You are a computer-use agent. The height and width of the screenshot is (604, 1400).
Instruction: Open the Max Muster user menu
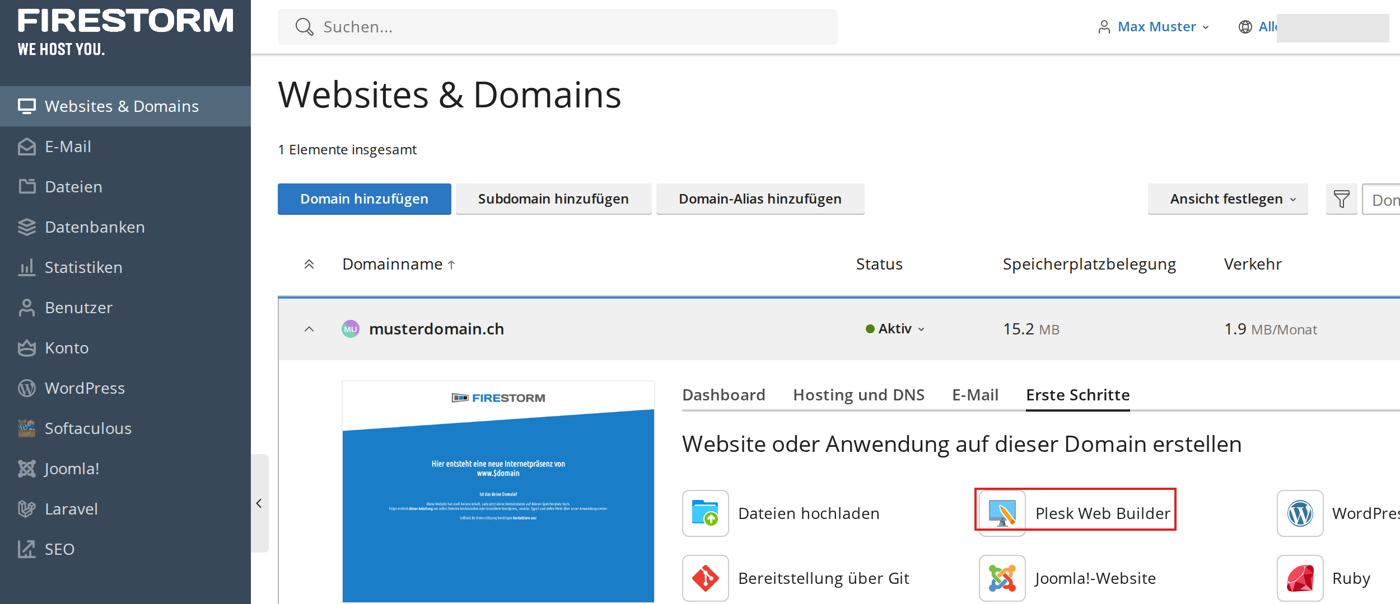(x=1153, y=27)
